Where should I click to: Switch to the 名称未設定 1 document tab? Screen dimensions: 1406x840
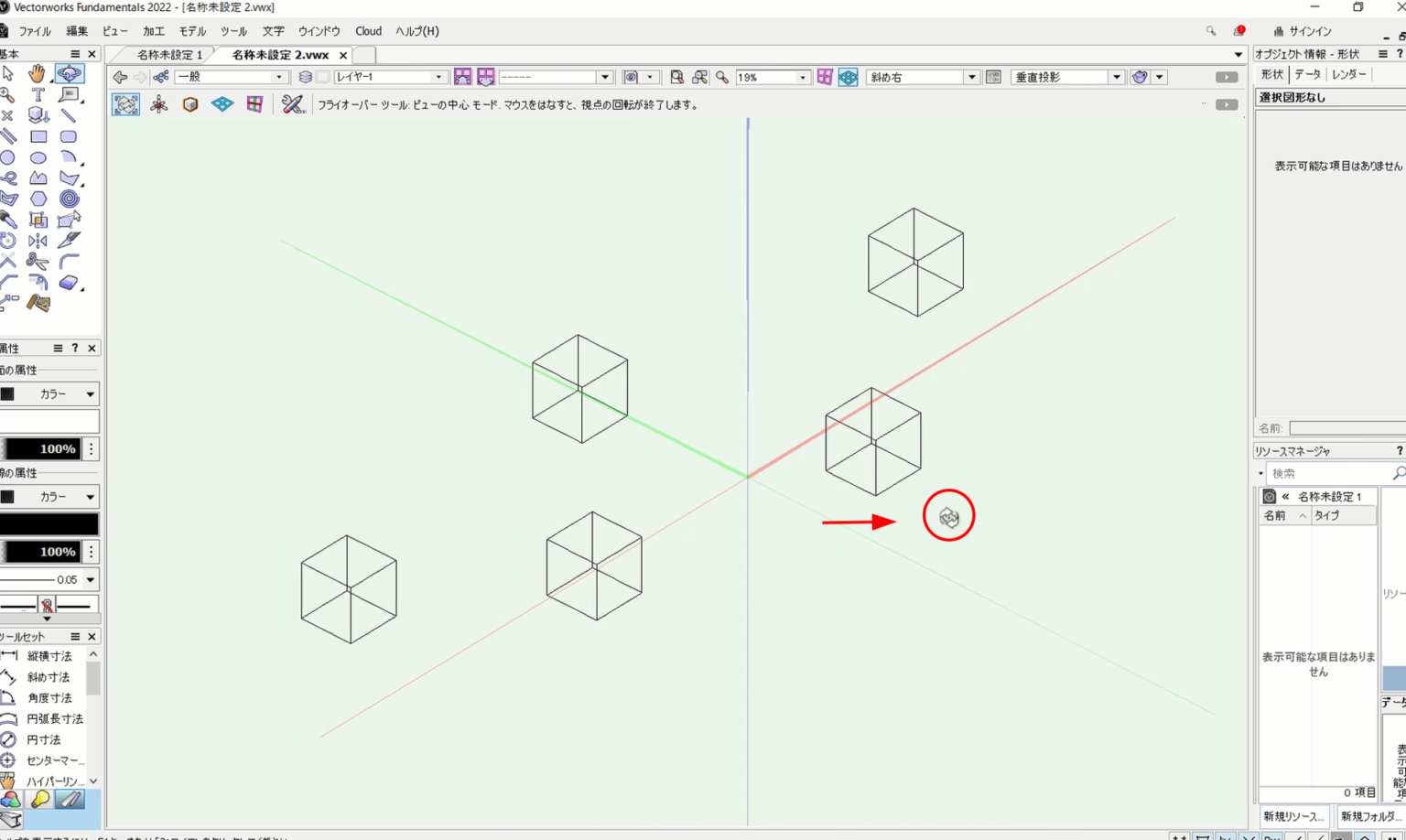pos(169,55)
